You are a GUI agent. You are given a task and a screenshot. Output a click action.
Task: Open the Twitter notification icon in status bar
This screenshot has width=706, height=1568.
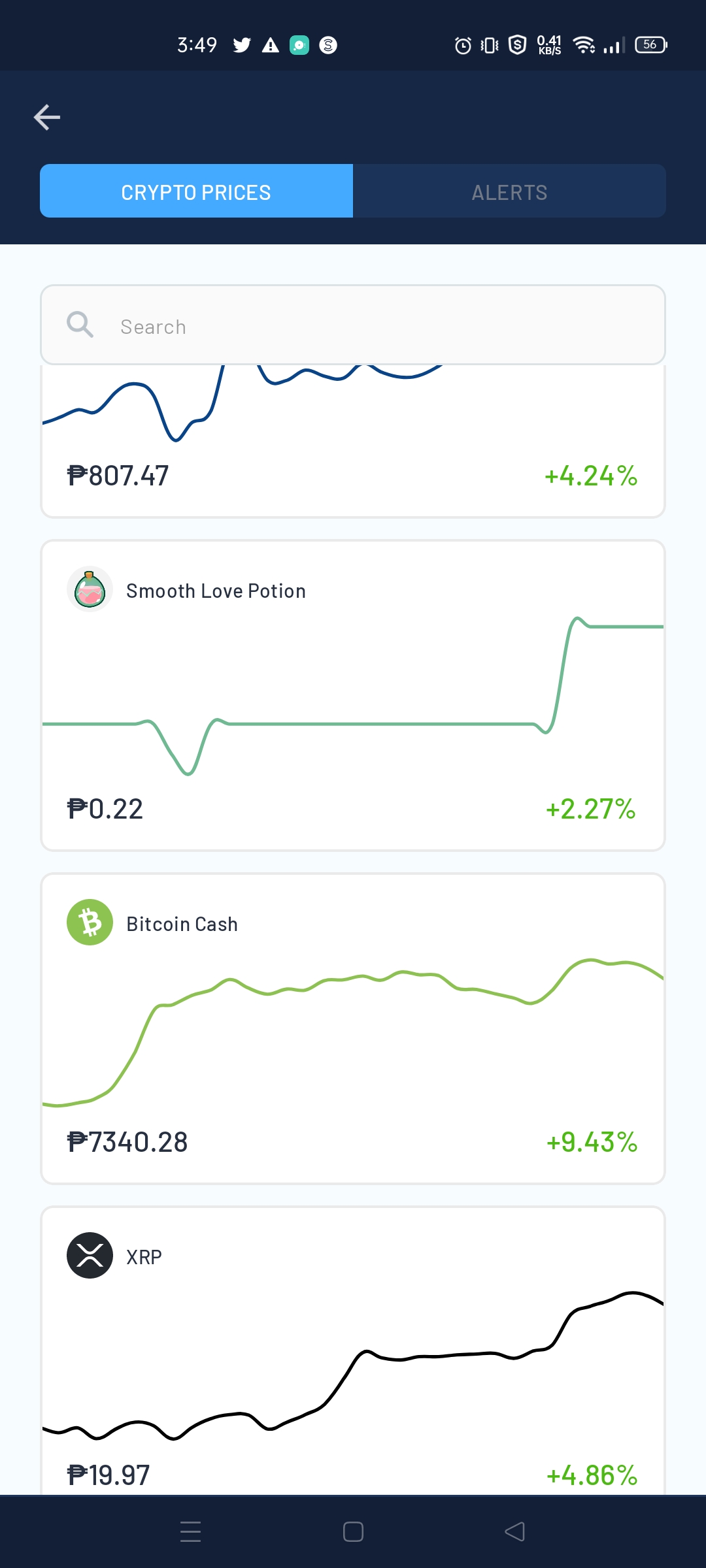click(x=242, y=45)
